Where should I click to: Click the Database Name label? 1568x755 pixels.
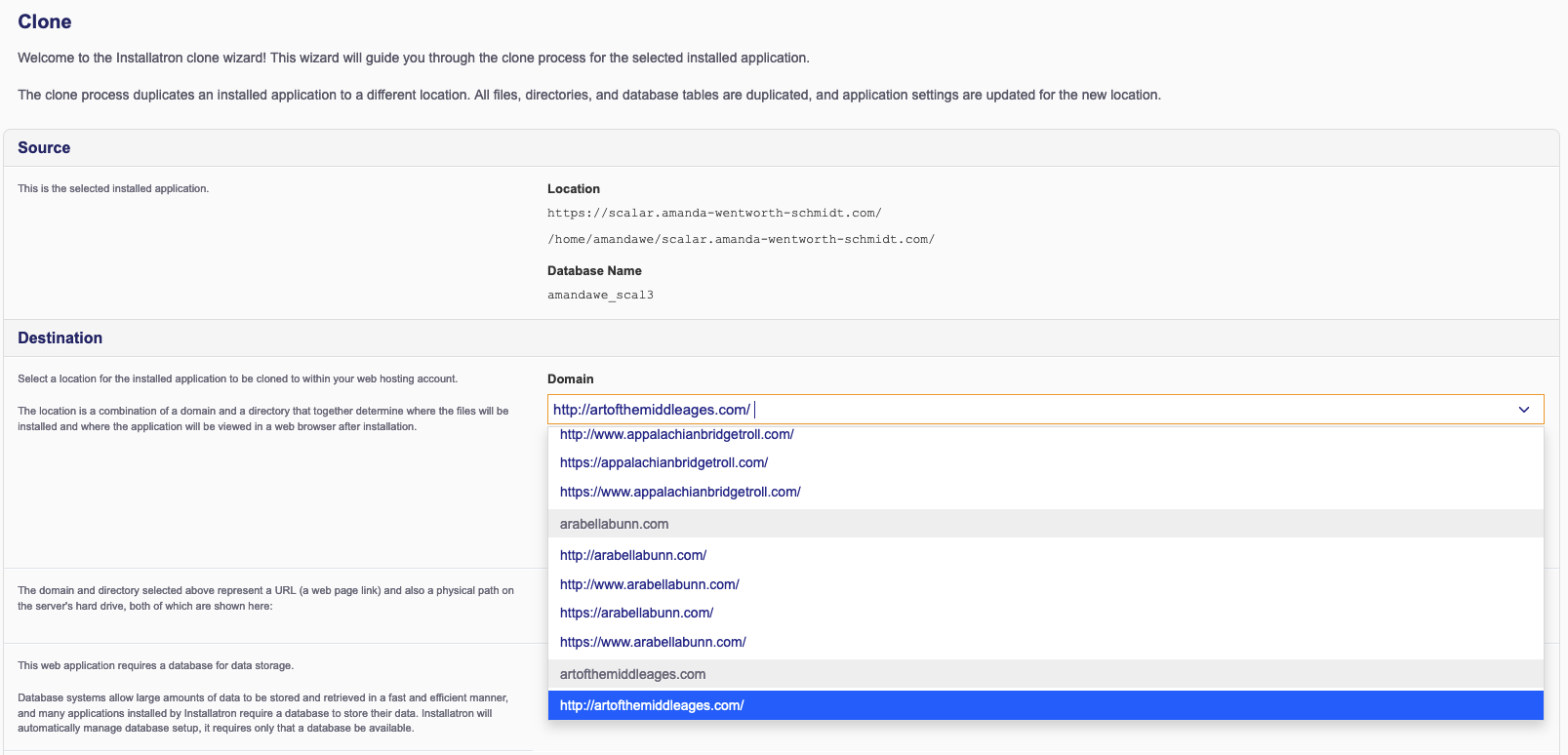594,270
